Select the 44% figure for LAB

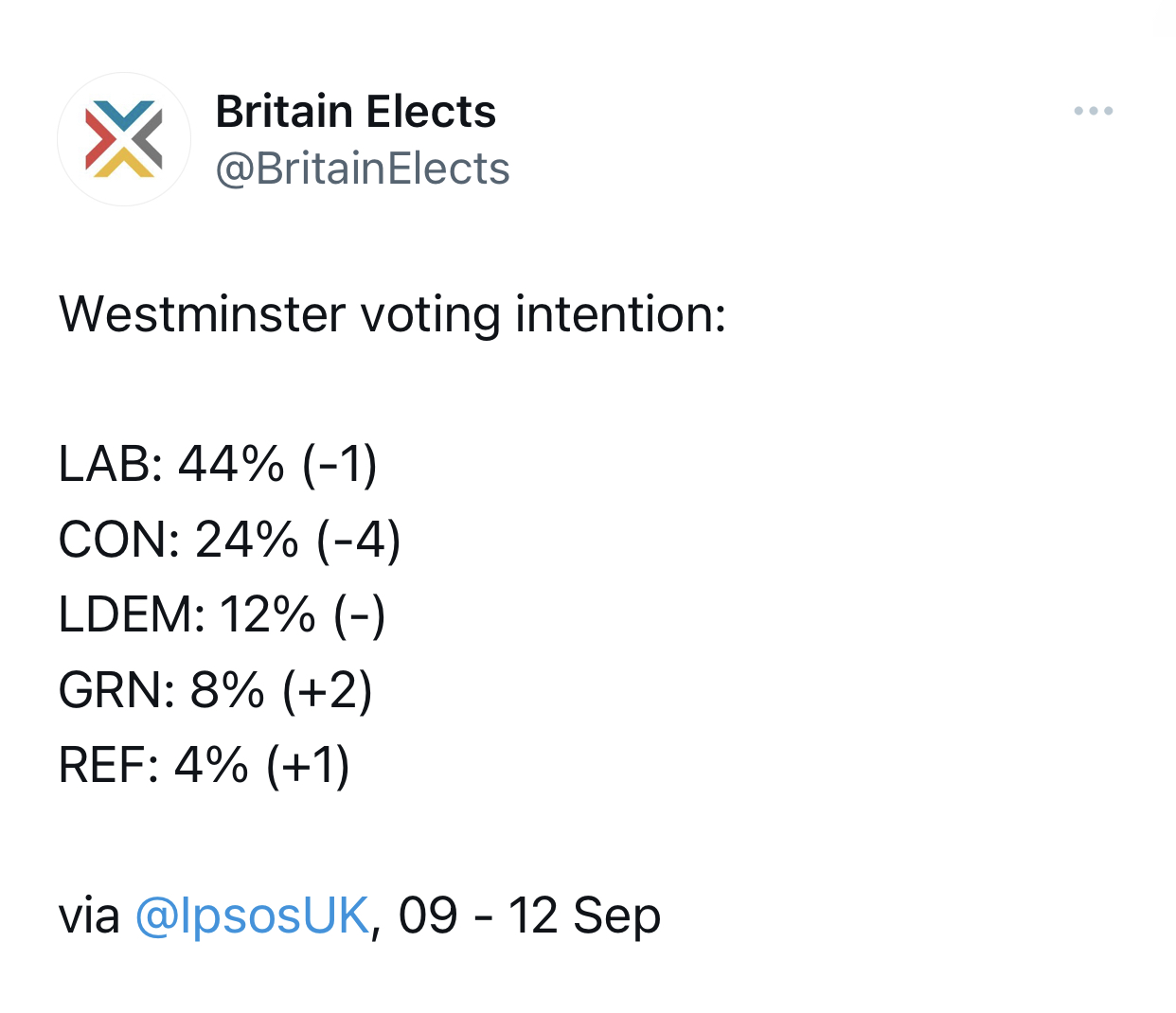click(x=231, y=464)
